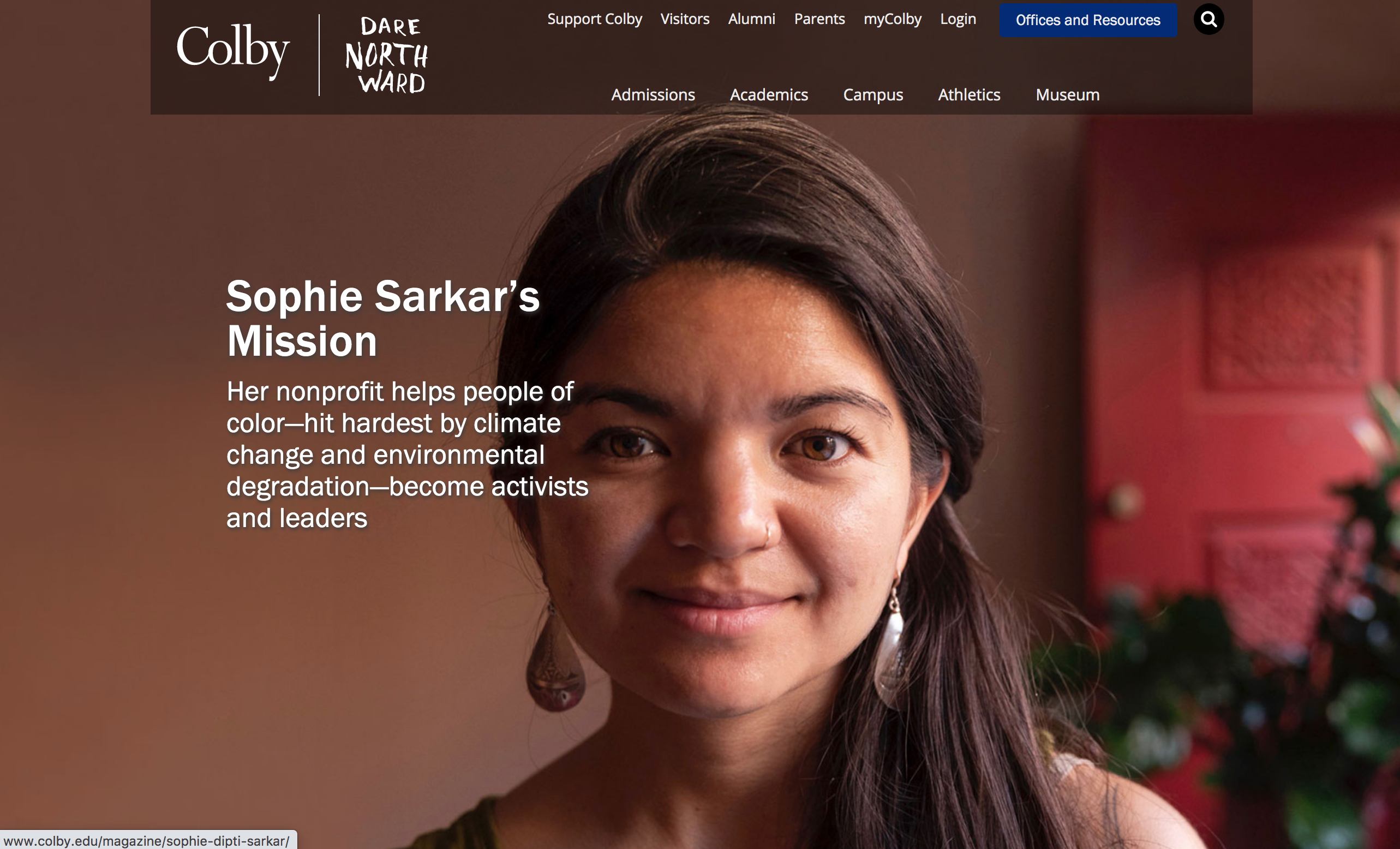Go to the Support Colby link
This screenshot has width=1400, height=849.
594,19
